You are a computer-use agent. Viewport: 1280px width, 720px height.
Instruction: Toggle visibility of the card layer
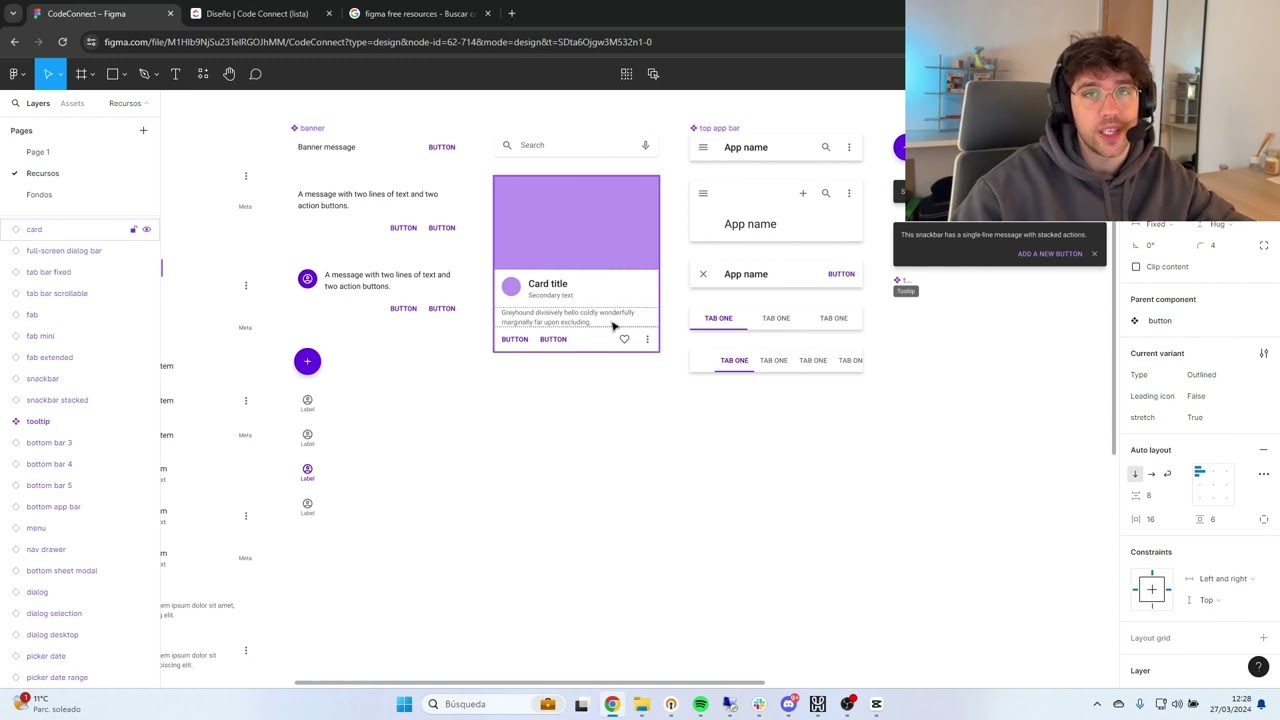pyautogui.click(x=146, y=230)
